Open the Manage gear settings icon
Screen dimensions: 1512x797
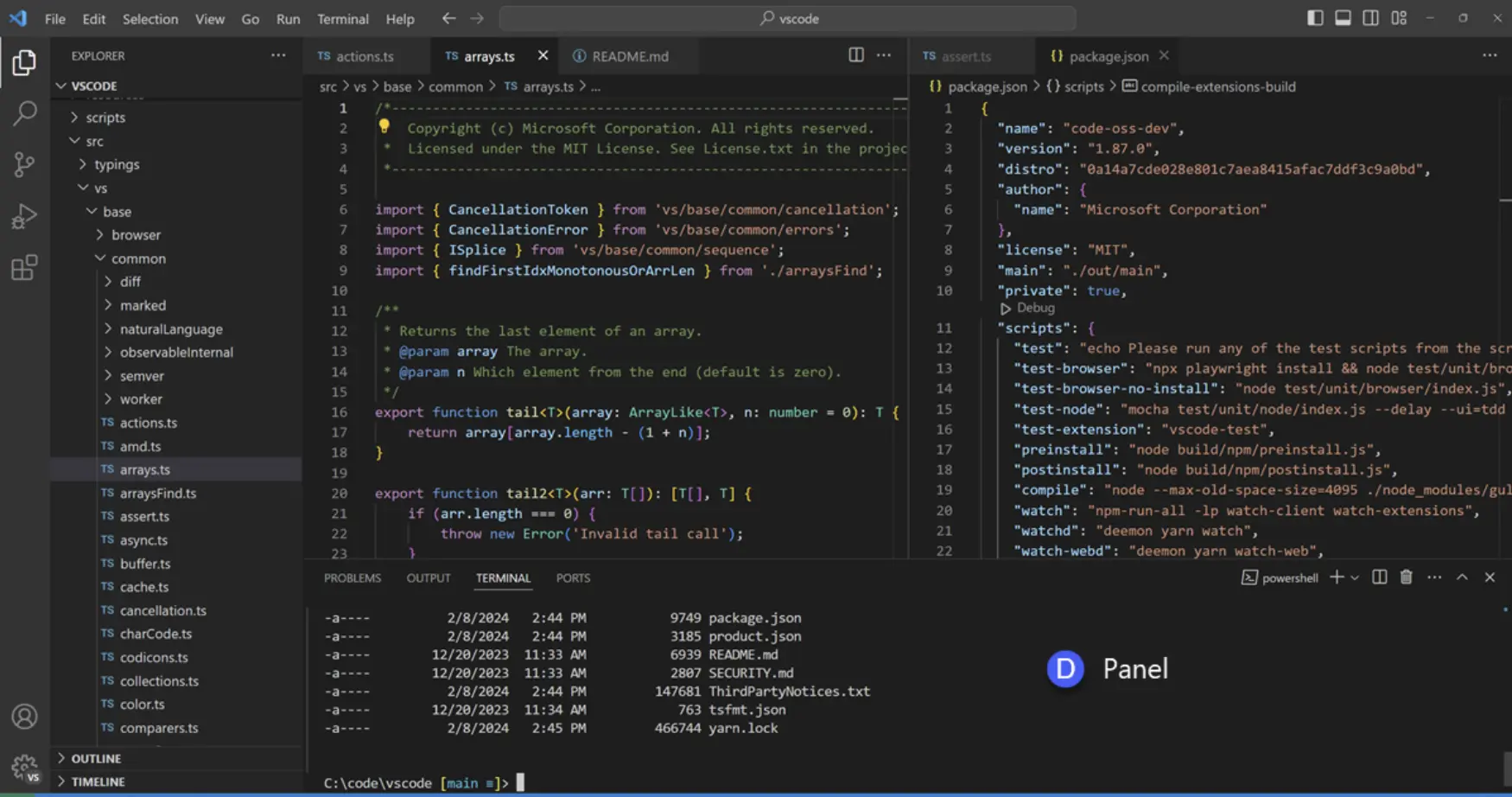[25, 767]
